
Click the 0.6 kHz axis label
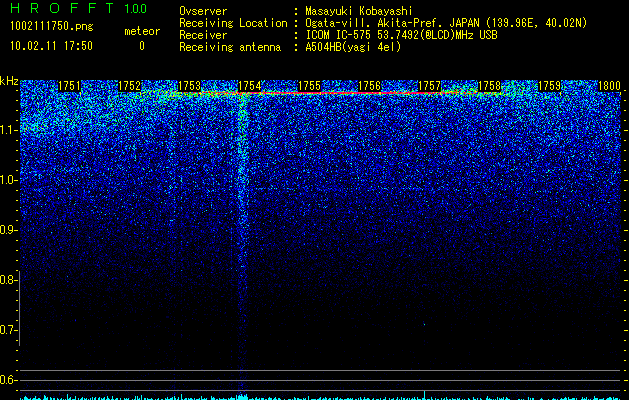click(8, 380)
